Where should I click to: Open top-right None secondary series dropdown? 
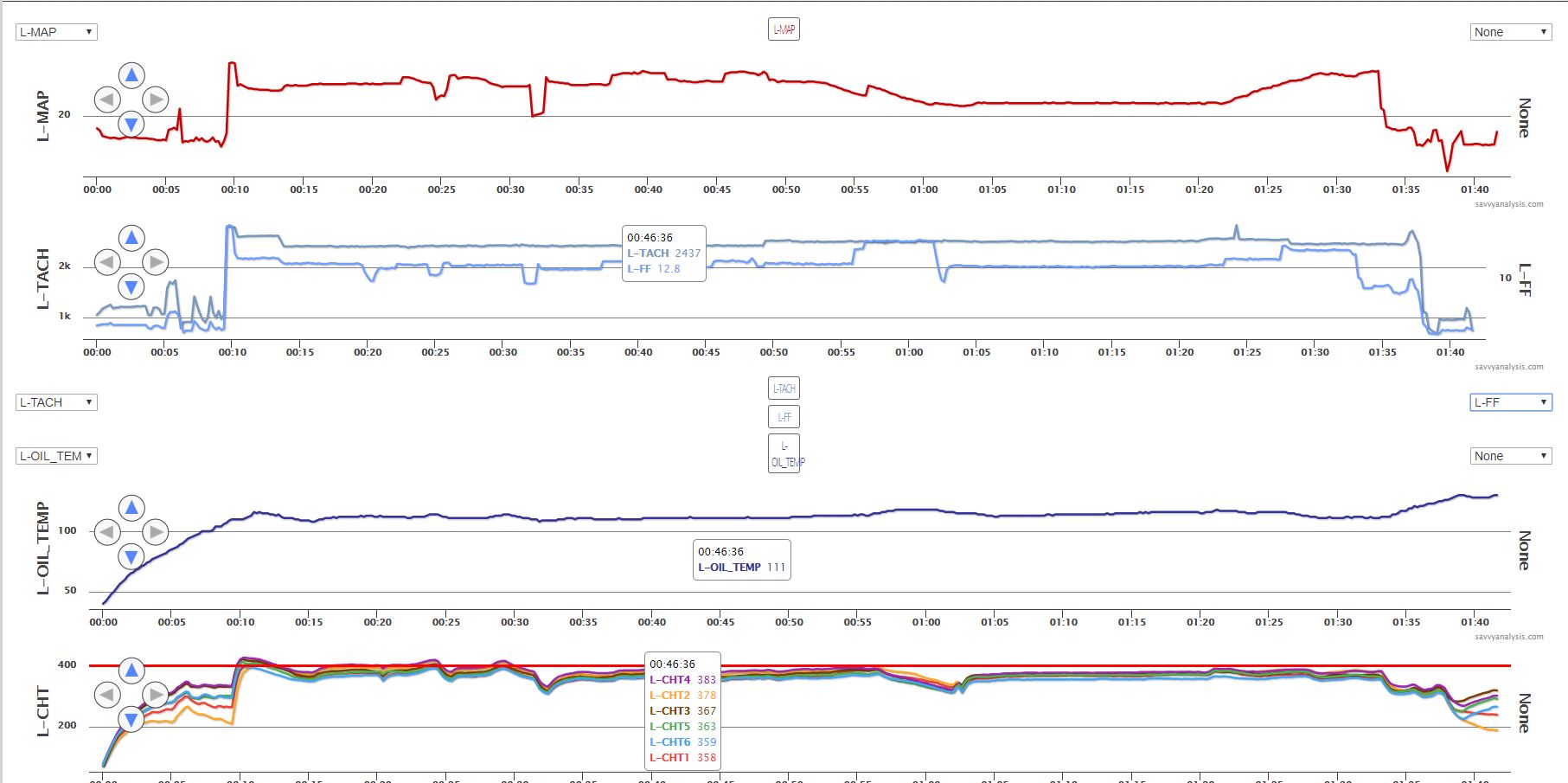click(1510, 32)
